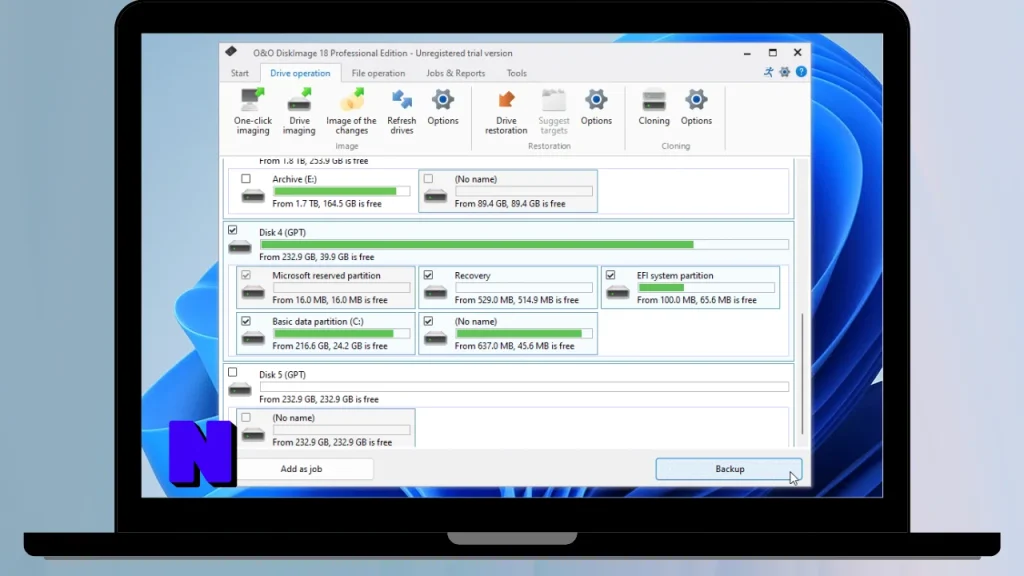Open Restoration group Options
Screen dimensions: 1024x576
[x=596, y=108]
